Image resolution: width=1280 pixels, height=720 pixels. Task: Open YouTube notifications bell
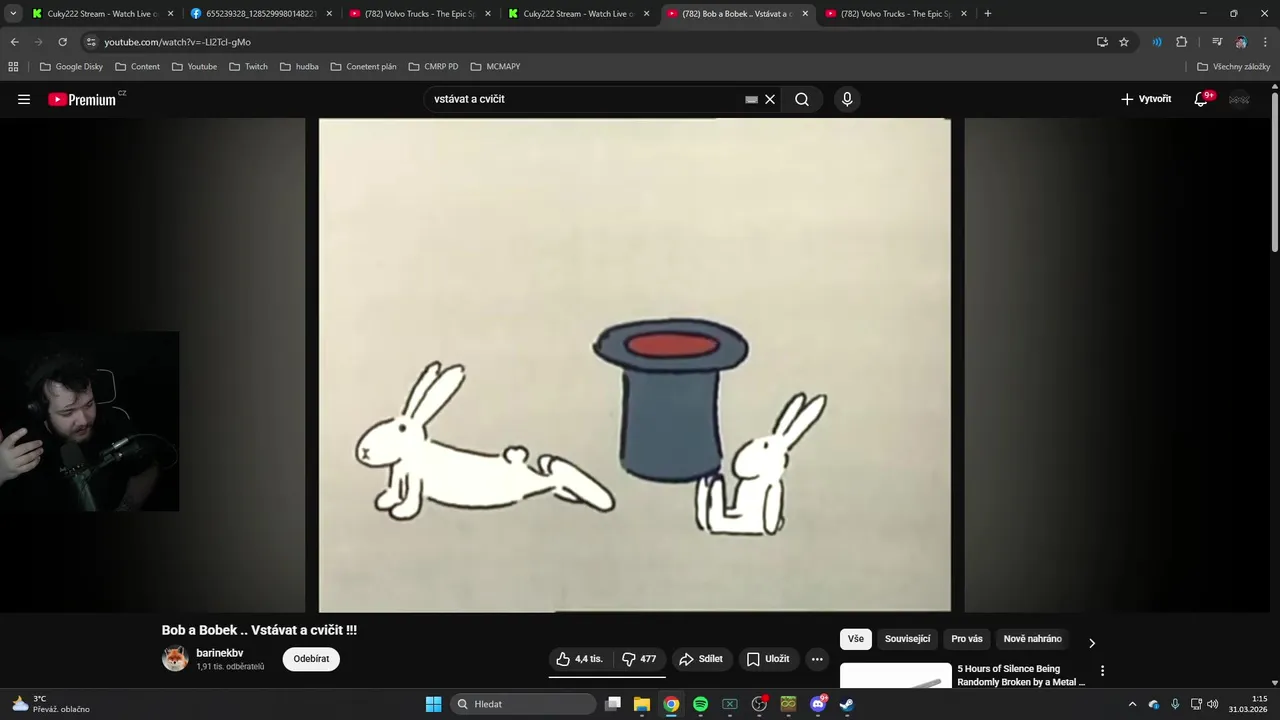[x=1201, y=99]
